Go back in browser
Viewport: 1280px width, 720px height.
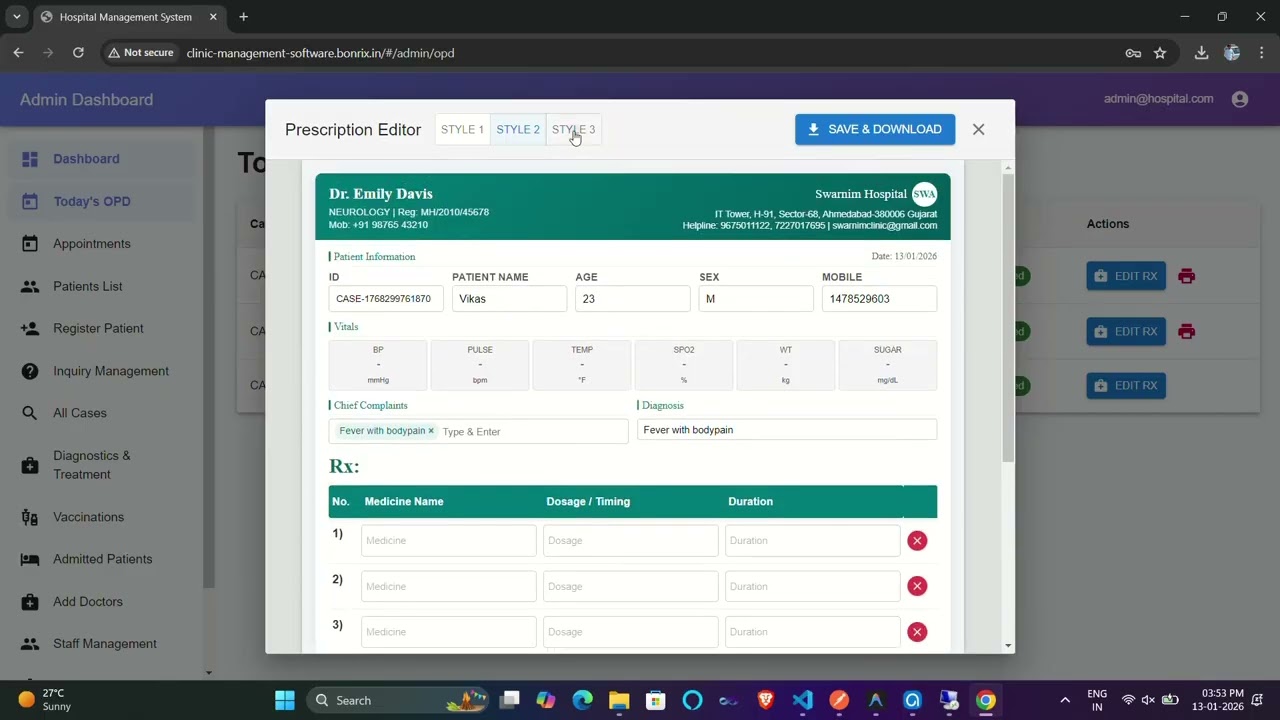tap(18, 53)
